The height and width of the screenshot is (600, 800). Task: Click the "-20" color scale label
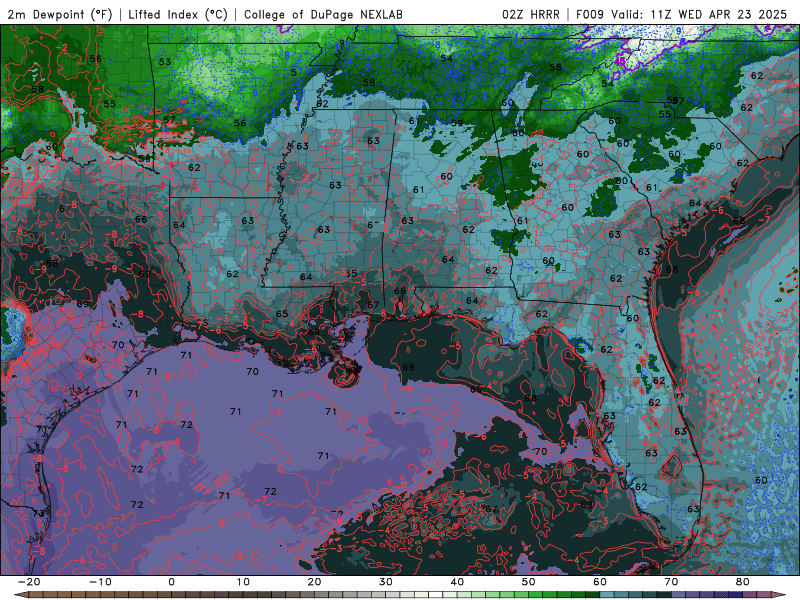pos(29,582)
